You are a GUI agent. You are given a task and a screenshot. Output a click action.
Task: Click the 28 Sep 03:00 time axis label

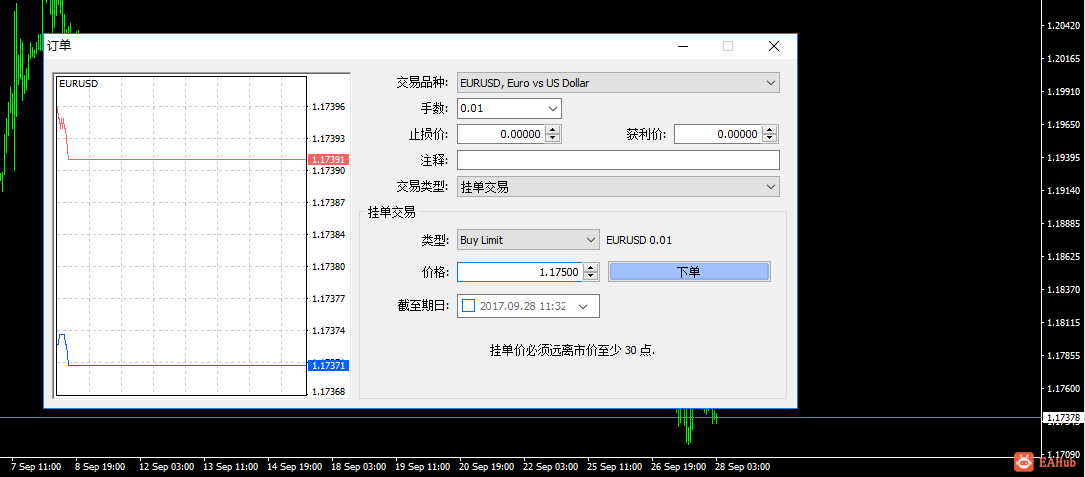pyautogui.click(x=742, y=467)
